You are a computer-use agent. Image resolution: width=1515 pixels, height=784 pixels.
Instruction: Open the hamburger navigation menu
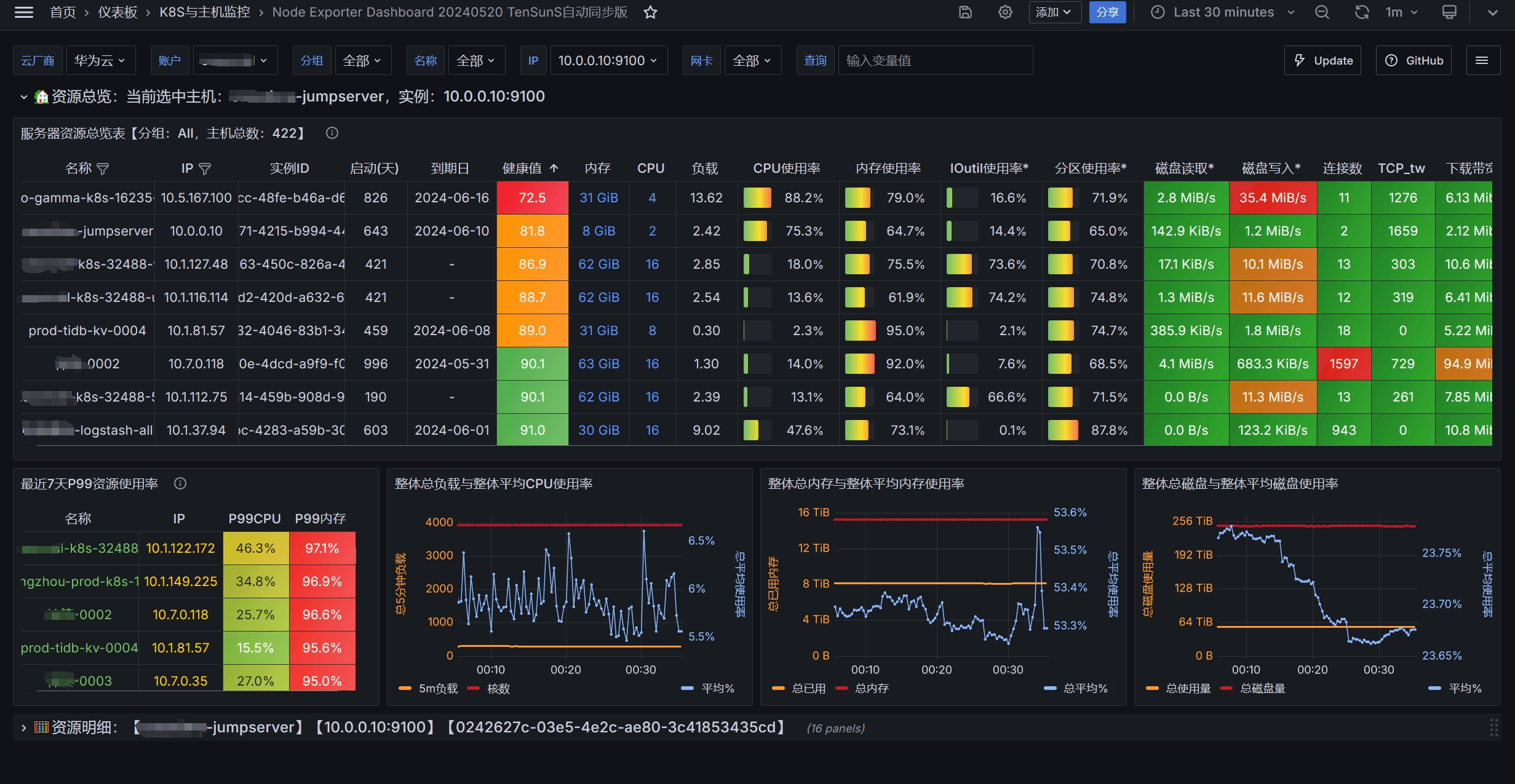click(x=24, y=12)
